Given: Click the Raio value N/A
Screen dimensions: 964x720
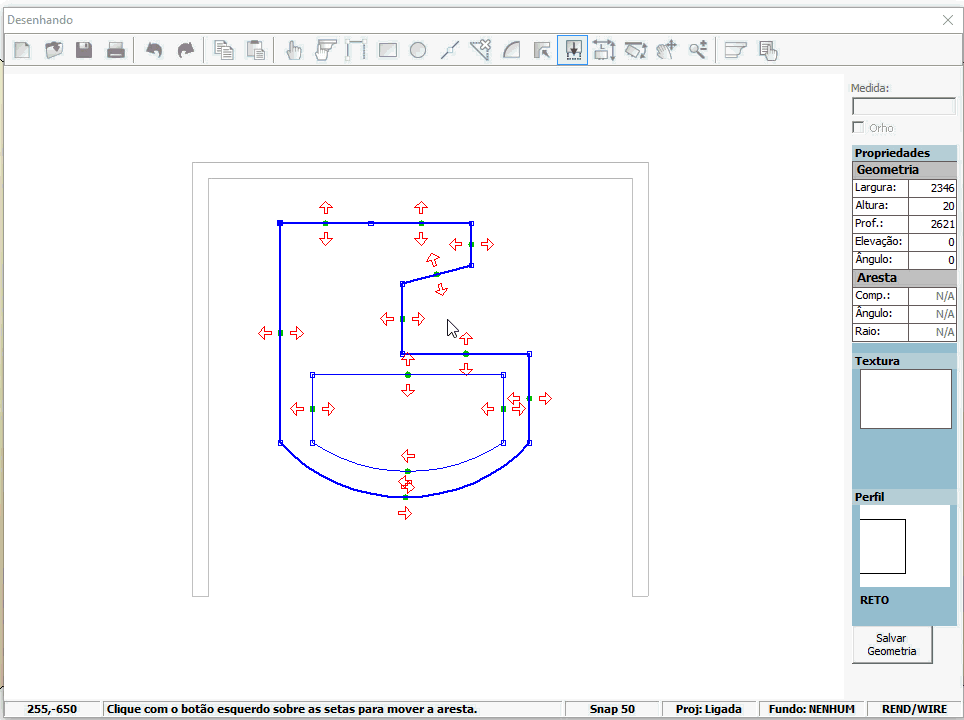Looking at the screenshot, I should (932, 332).
